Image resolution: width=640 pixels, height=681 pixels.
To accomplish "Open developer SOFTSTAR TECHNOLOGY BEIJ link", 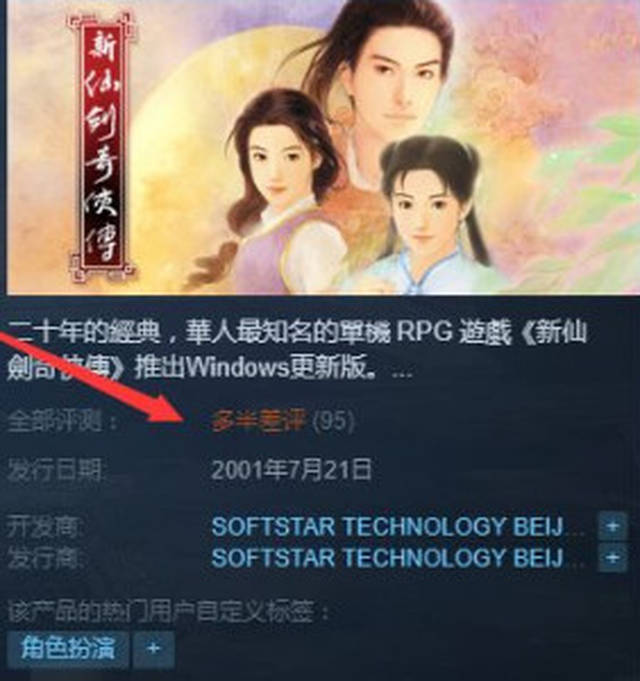I will point(387,526).
